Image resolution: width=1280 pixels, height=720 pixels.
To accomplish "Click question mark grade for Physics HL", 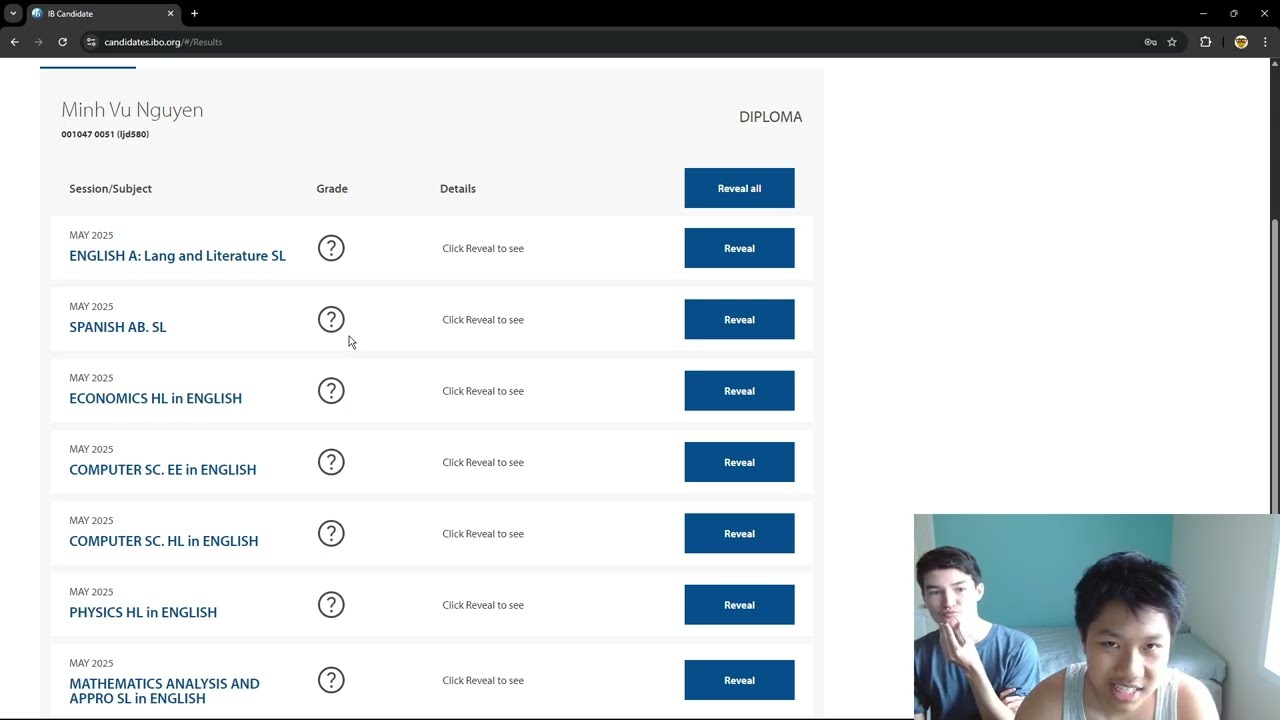I will pos(331,605).
